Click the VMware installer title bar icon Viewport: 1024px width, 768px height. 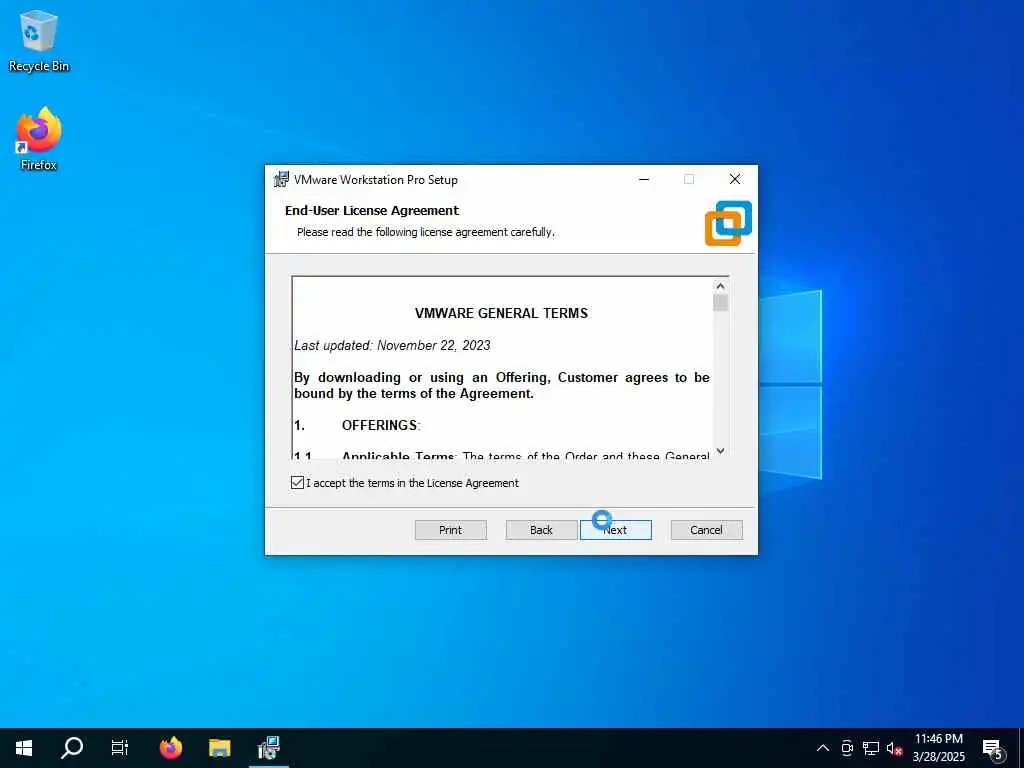coord(281,180)
